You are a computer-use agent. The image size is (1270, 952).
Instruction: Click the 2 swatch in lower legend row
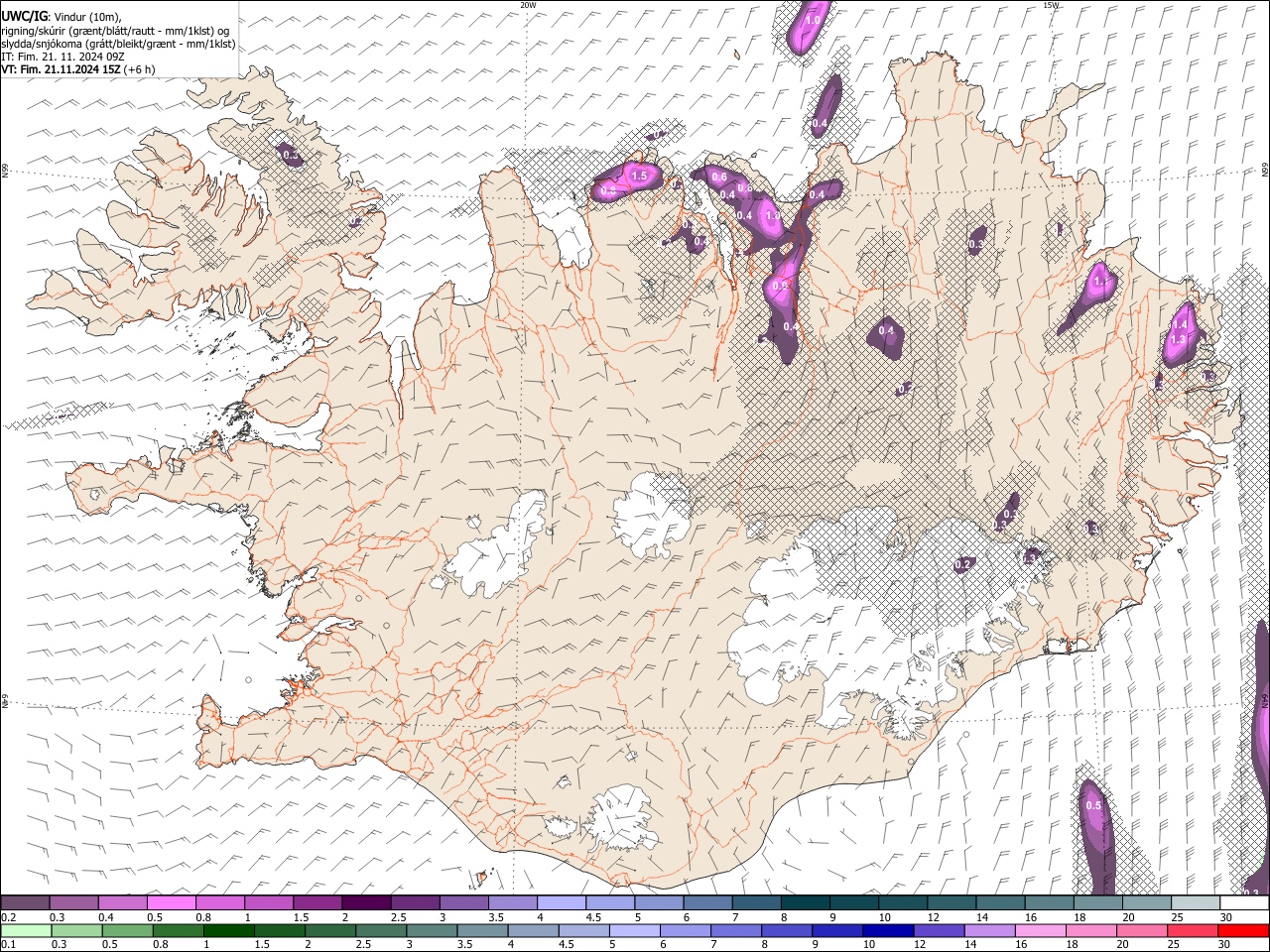[329, 930]
